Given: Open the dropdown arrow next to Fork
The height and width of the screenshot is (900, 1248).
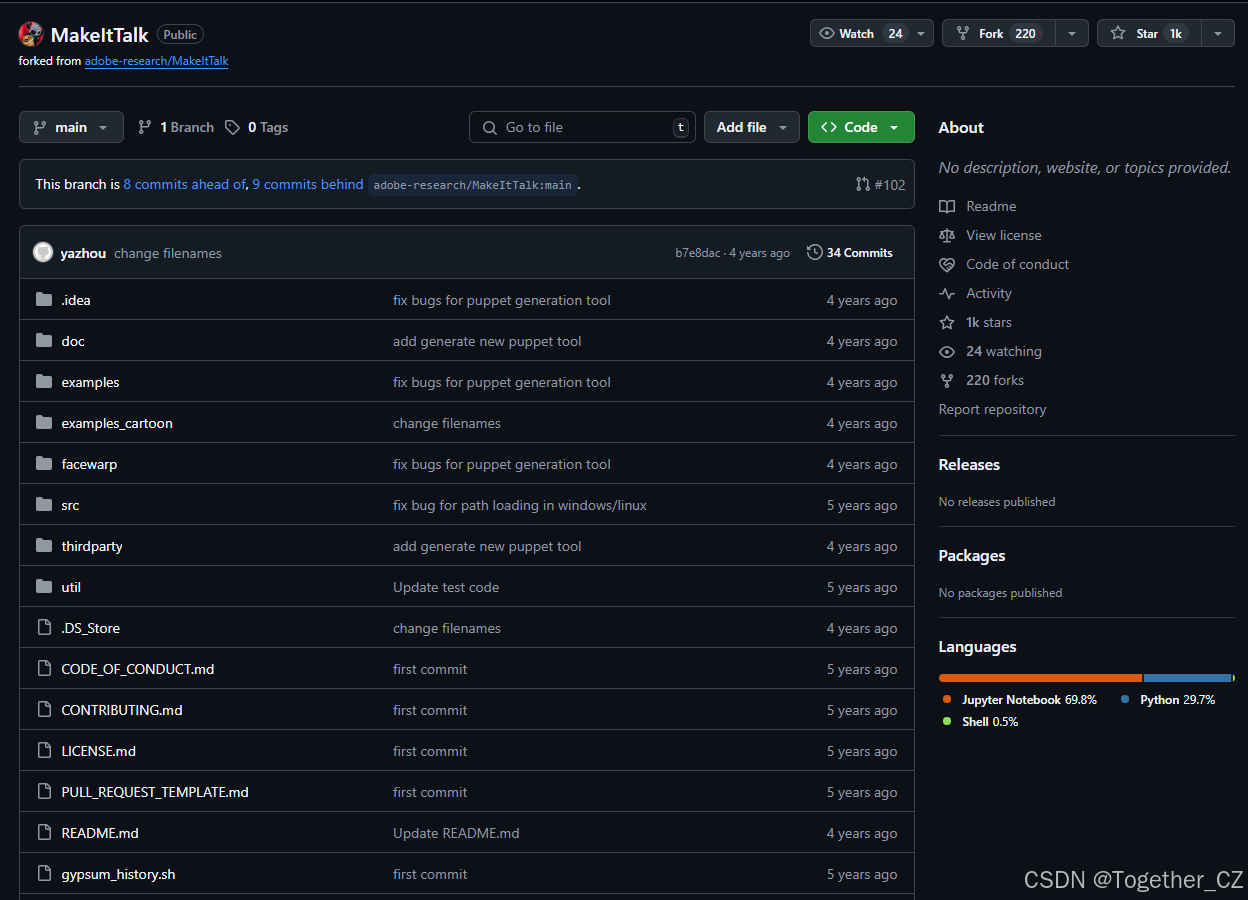Looking at the screenshot, I should coord(1071,33).
